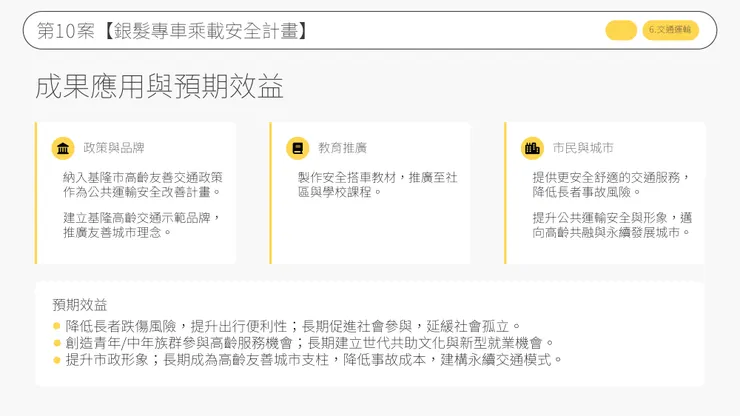
Task: Select bullet line 降低長者跌傷風險
Action: [x=293, y=326]
